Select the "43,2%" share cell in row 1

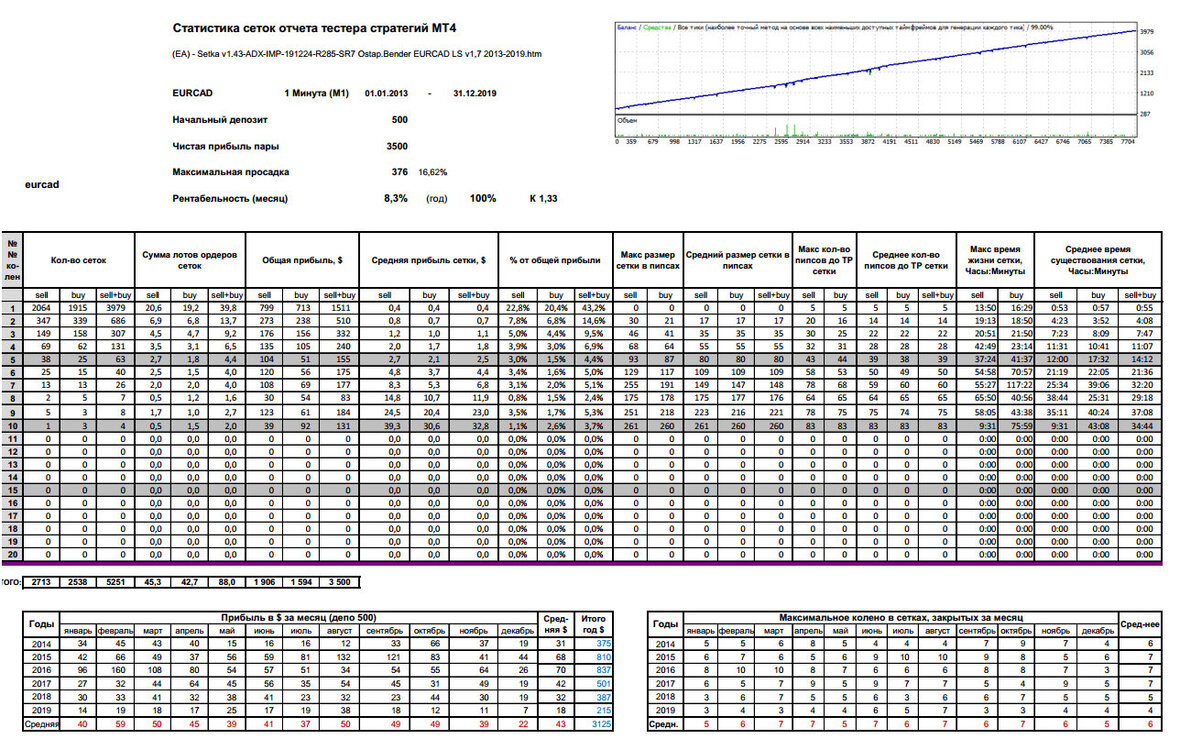click(592, 308)
